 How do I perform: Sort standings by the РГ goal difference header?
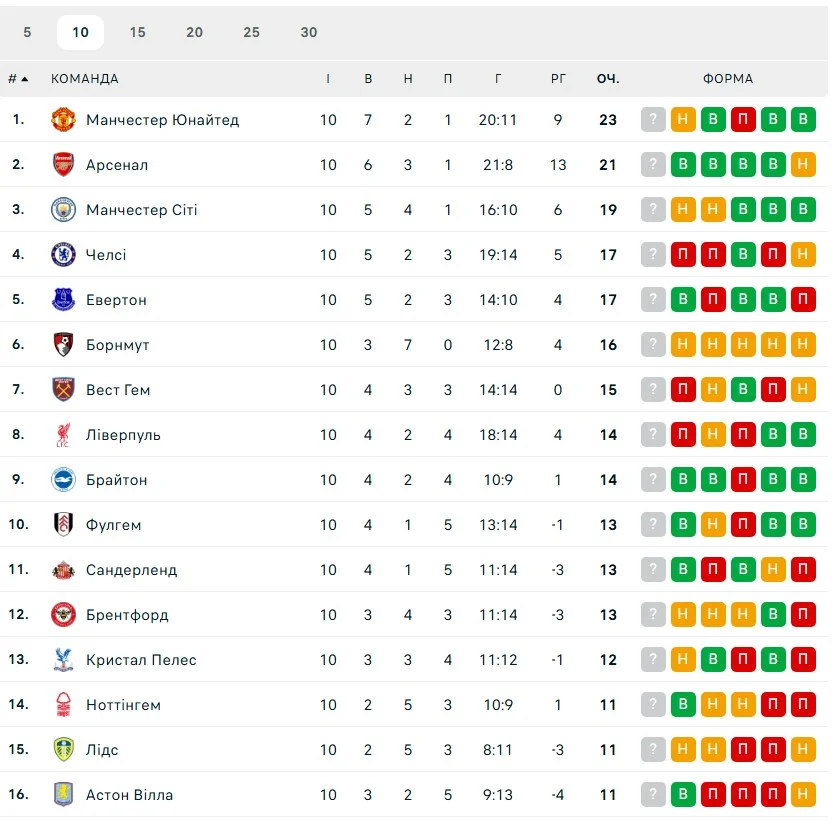[558, 79]
